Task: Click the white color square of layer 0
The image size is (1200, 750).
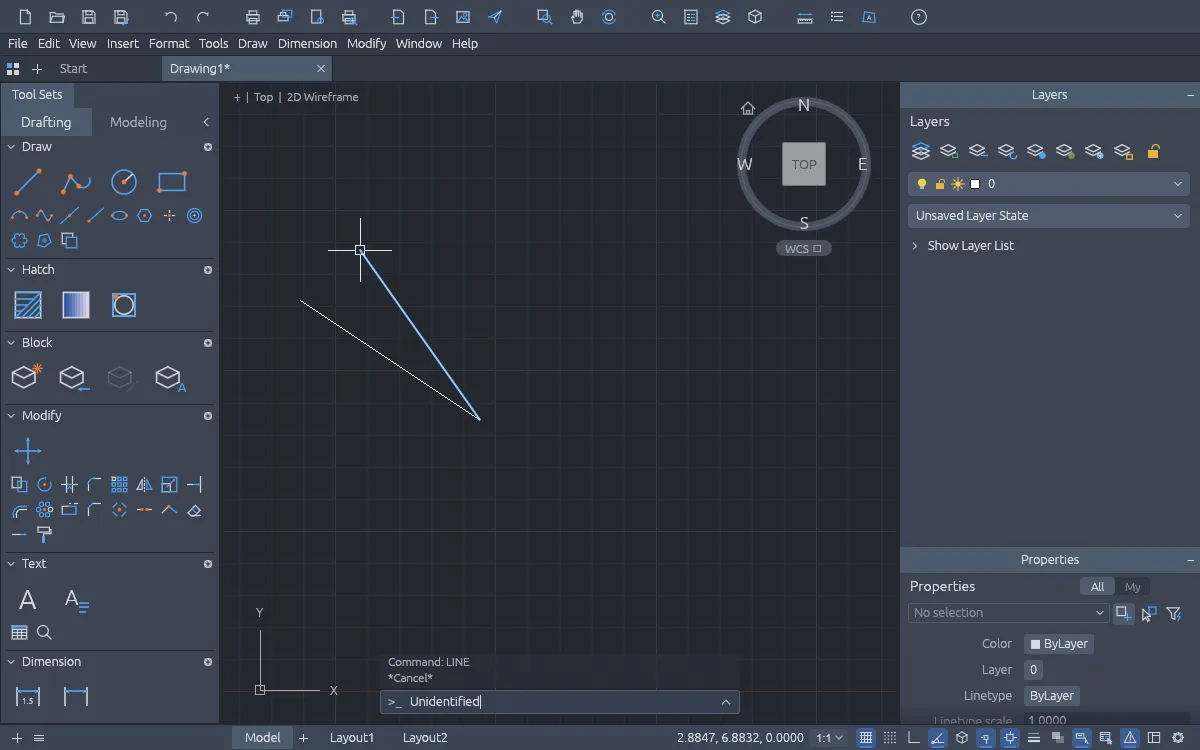Action: (975, 184)
